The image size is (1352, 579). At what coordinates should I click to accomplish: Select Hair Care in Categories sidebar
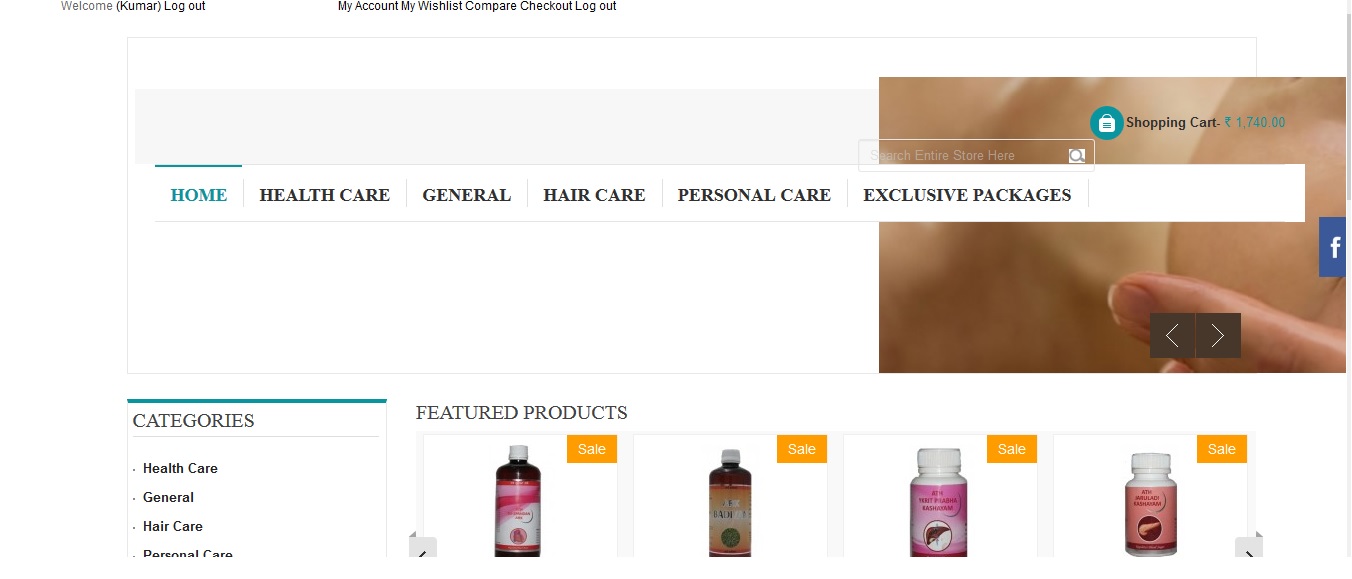pos(173,526)
